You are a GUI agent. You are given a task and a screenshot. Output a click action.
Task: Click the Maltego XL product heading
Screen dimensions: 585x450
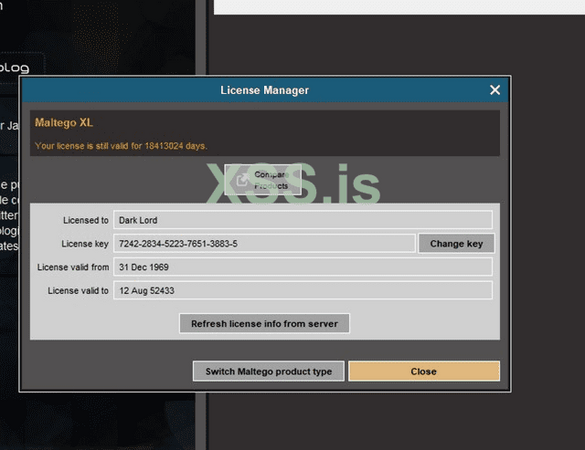(64, 123)
